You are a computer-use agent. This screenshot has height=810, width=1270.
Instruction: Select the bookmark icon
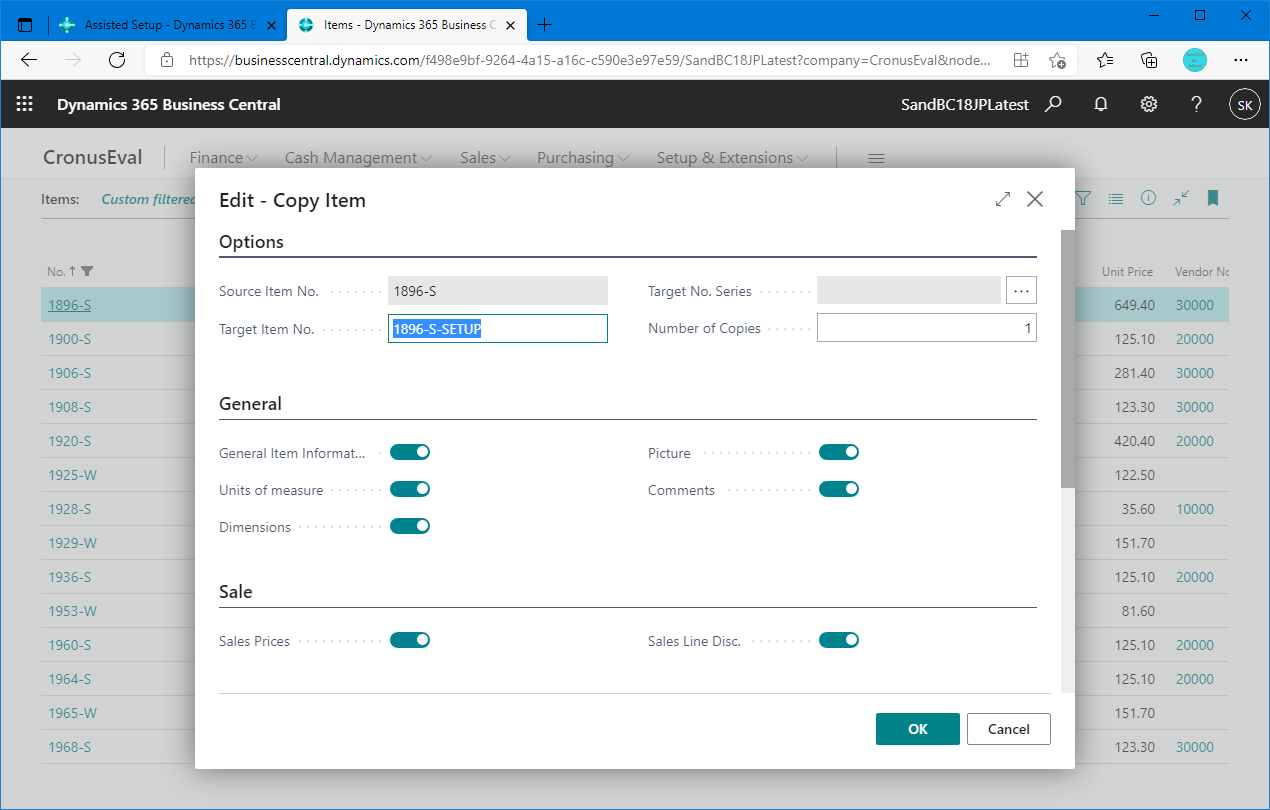pos(1213,198)
